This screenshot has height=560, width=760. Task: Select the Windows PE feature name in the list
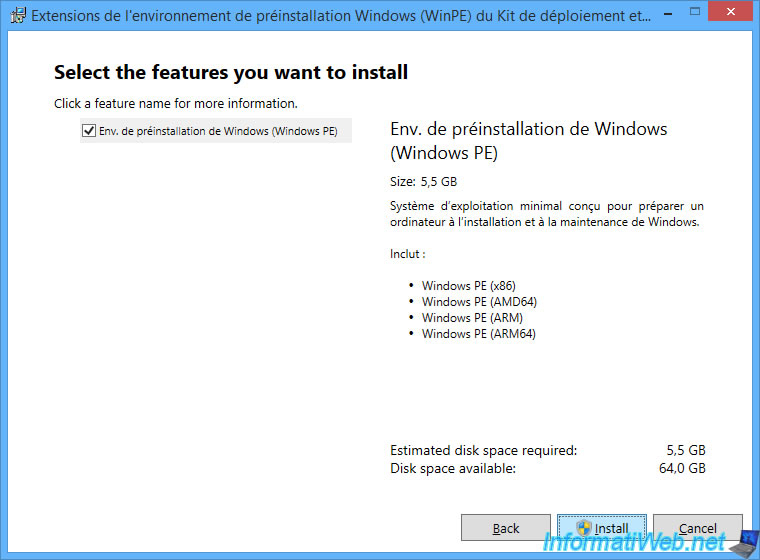click(218, 131)
